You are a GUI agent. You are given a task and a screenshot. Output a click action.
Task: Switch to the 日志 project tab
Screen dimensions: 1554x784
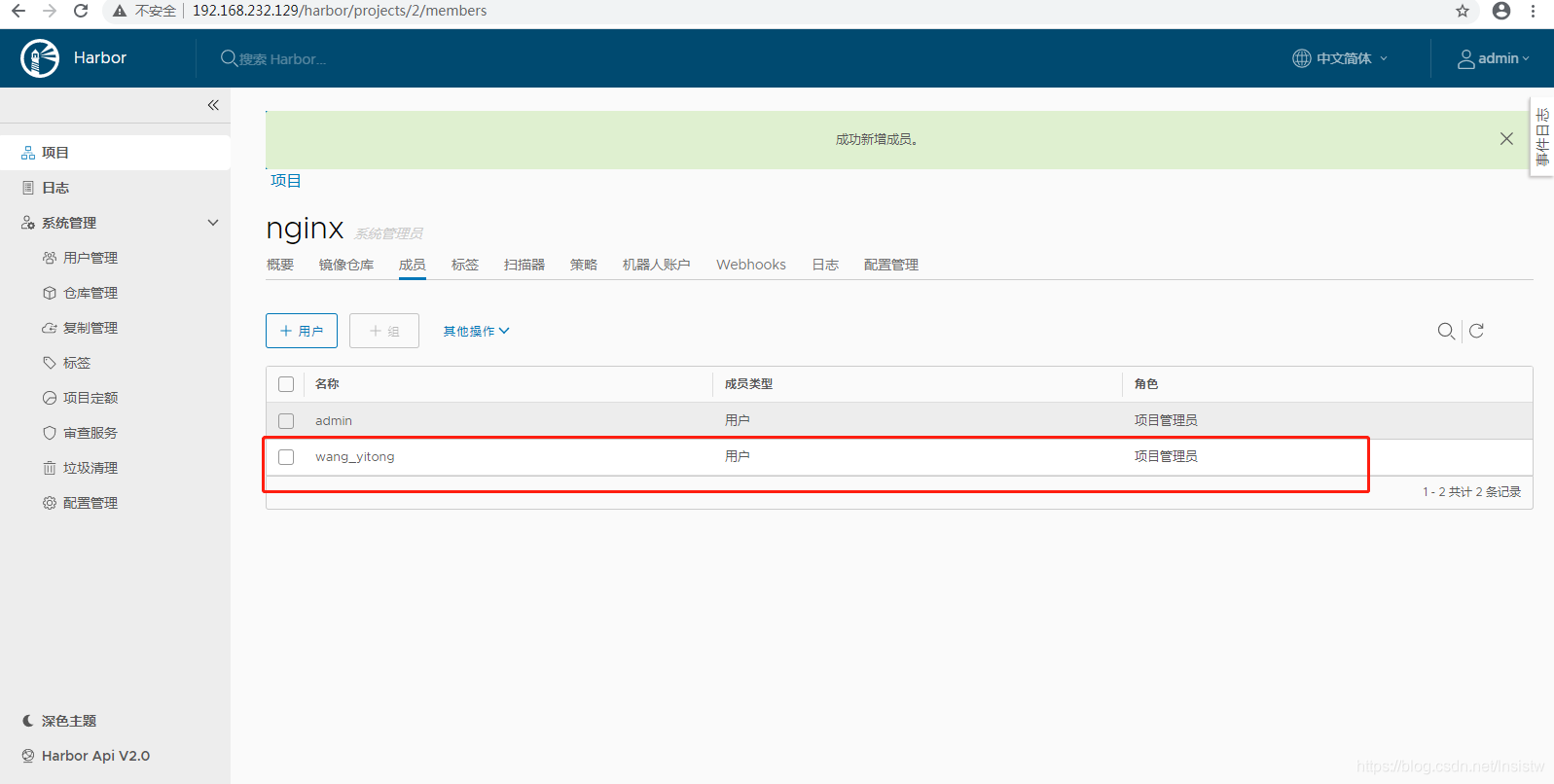(x=825, y=265)
